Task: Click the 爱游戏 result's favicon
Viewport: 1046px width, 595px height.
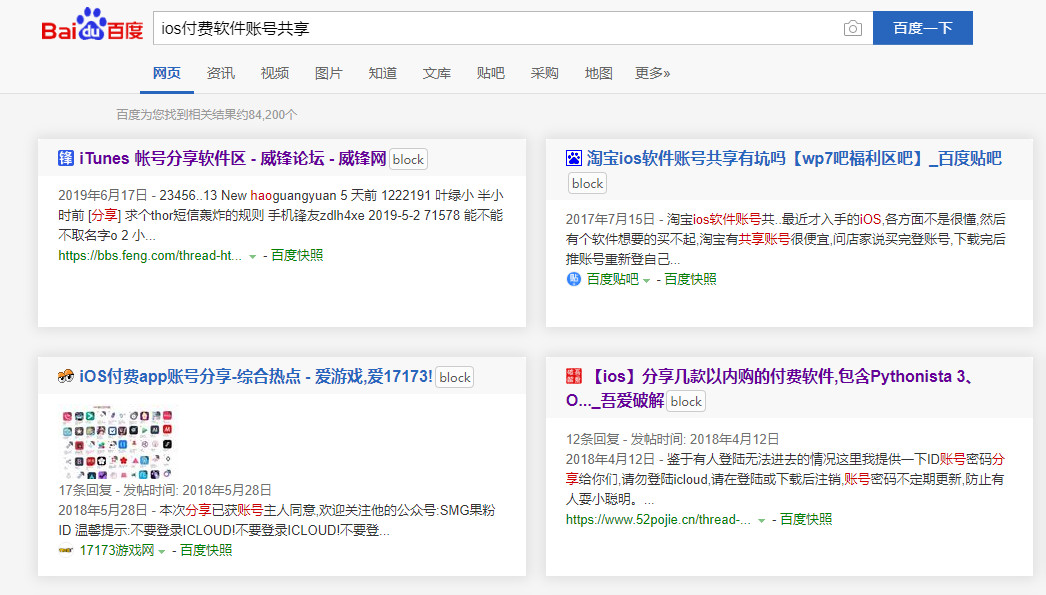Action: 63,377
